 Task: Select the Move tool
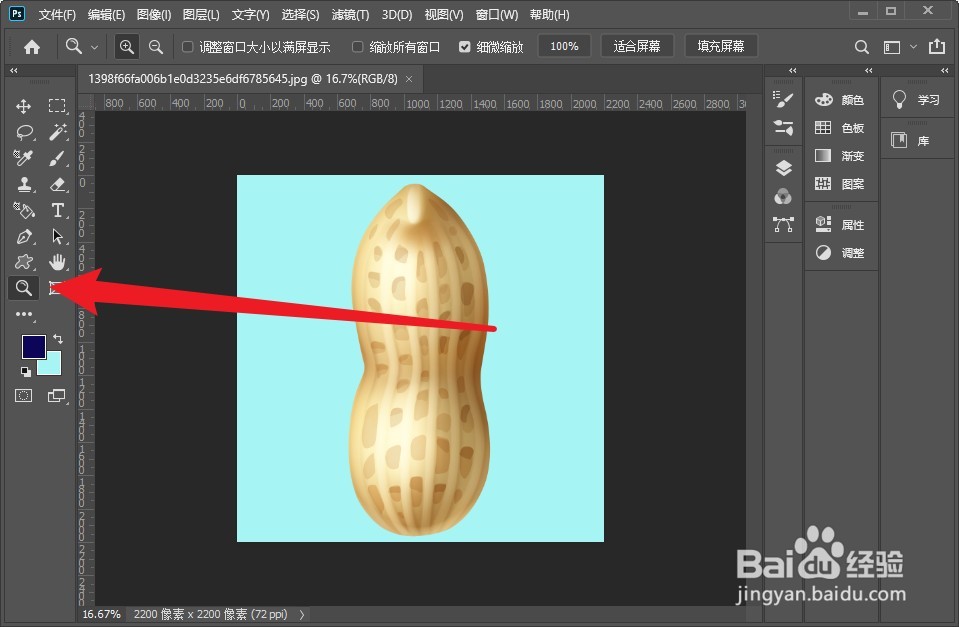point(22,105)
